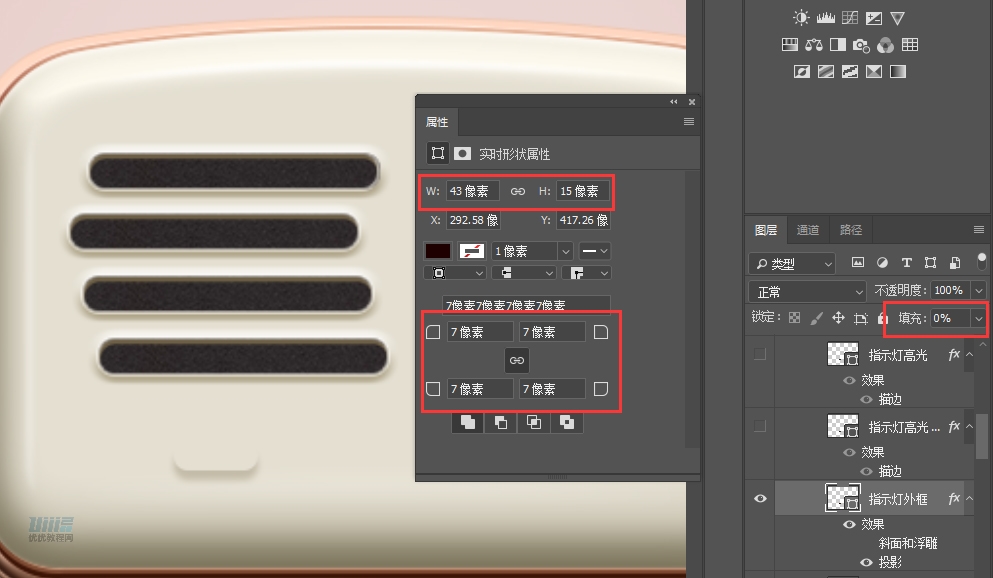Viewport: 993px width, 578px height.
Task: Switch to the 通道 tab
Action: click(808, 230)
